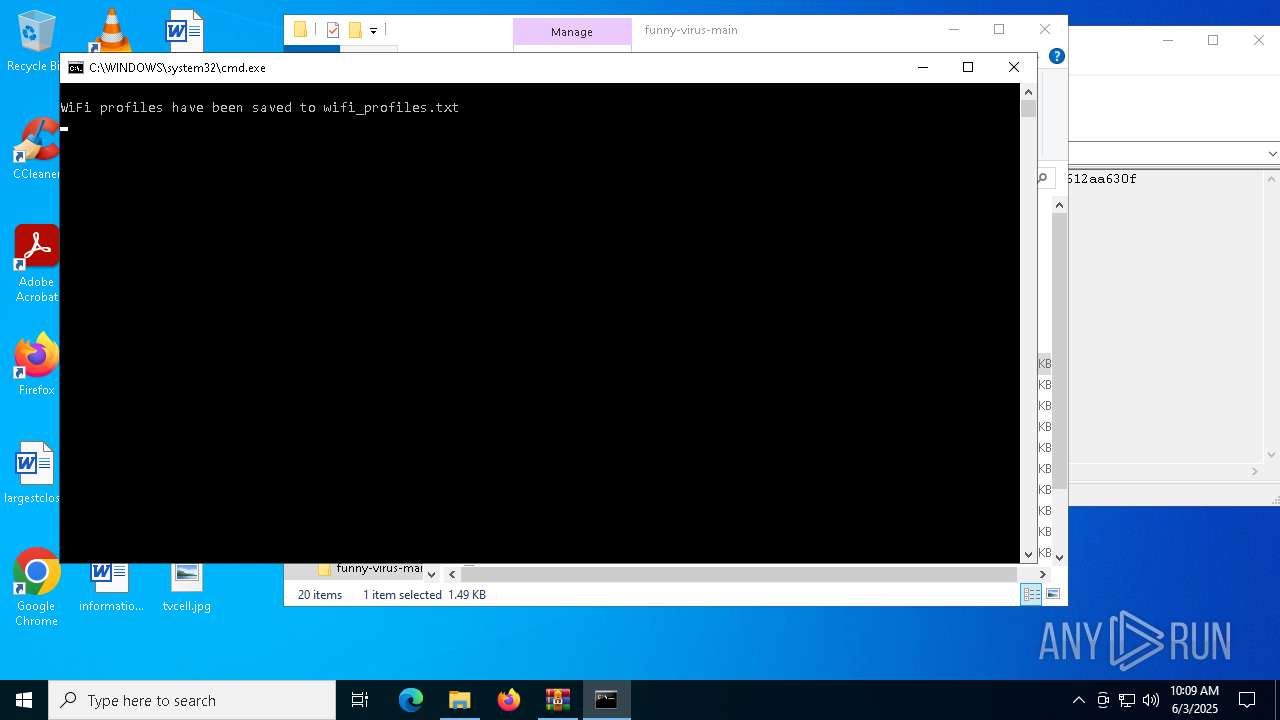Click the cmd.exe vertical scrollbar thumb
The width and height of the screenshot is (1280, 720).
tap(1028, 108)
